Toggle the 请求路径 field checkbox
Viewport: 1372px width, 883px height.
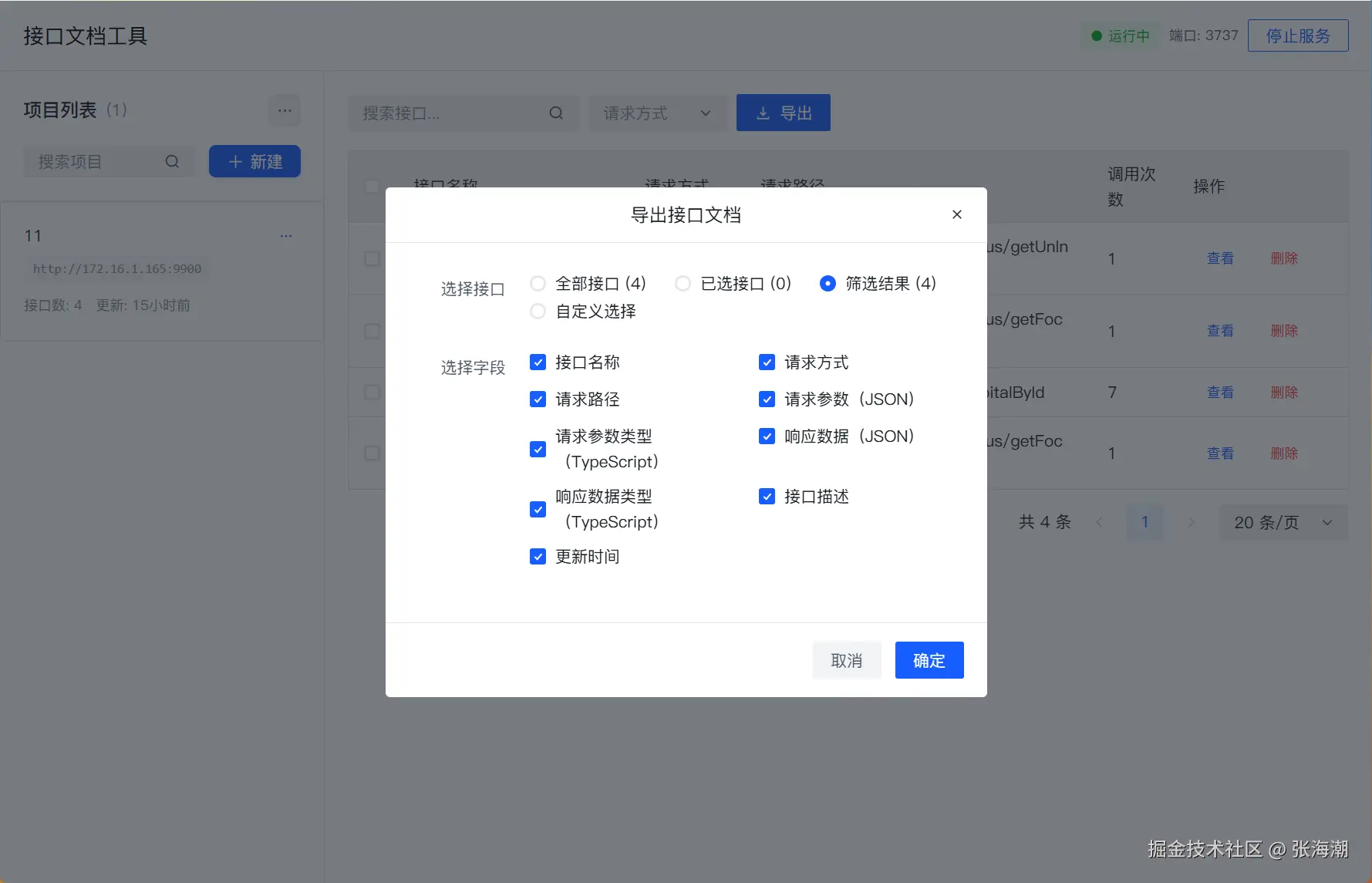[x=538, y=399]
